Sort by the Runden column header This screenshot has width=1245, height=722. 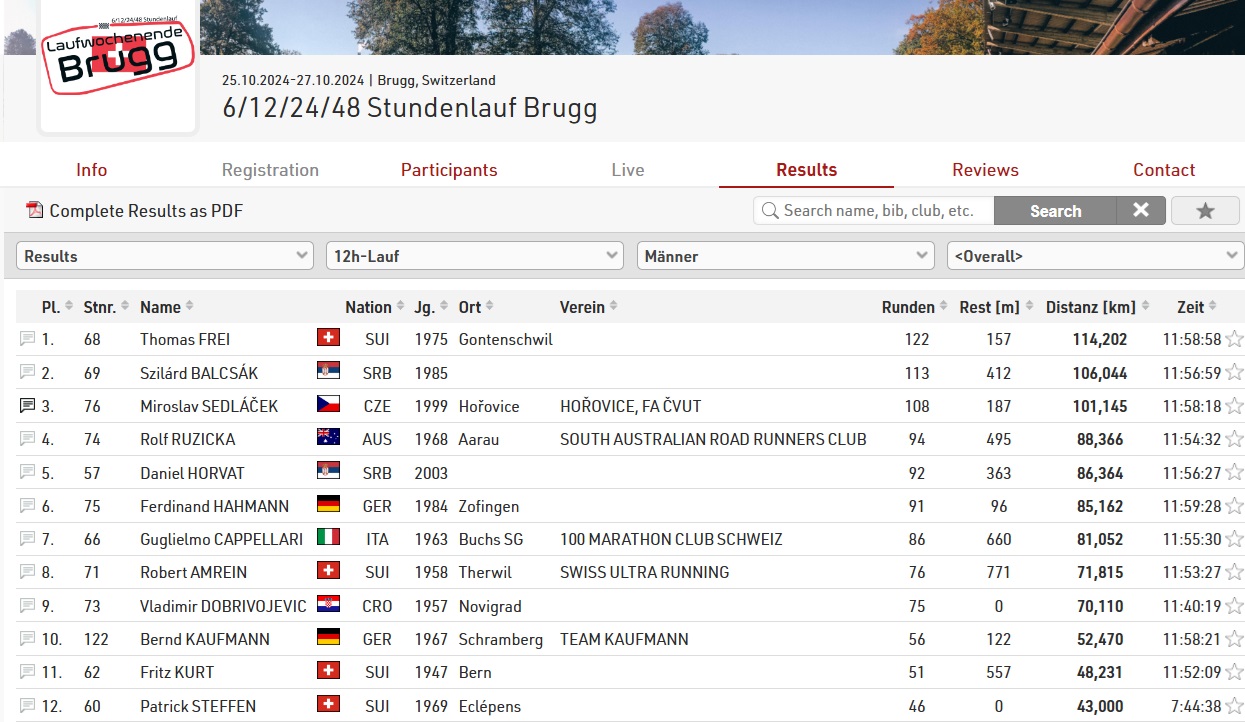pos(914,307)
